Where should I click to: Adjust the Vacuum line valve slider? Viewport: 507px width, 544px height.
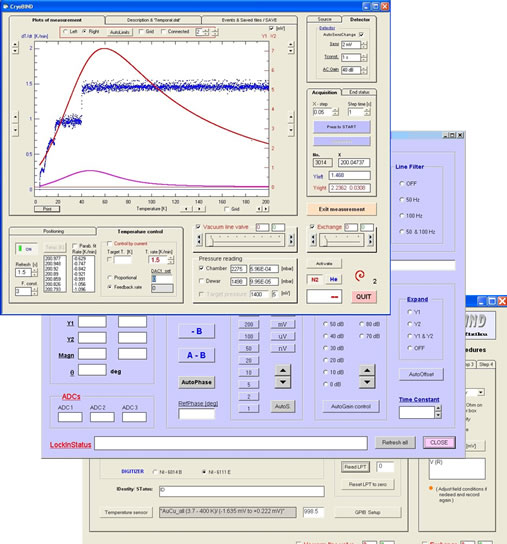point(245,240)
